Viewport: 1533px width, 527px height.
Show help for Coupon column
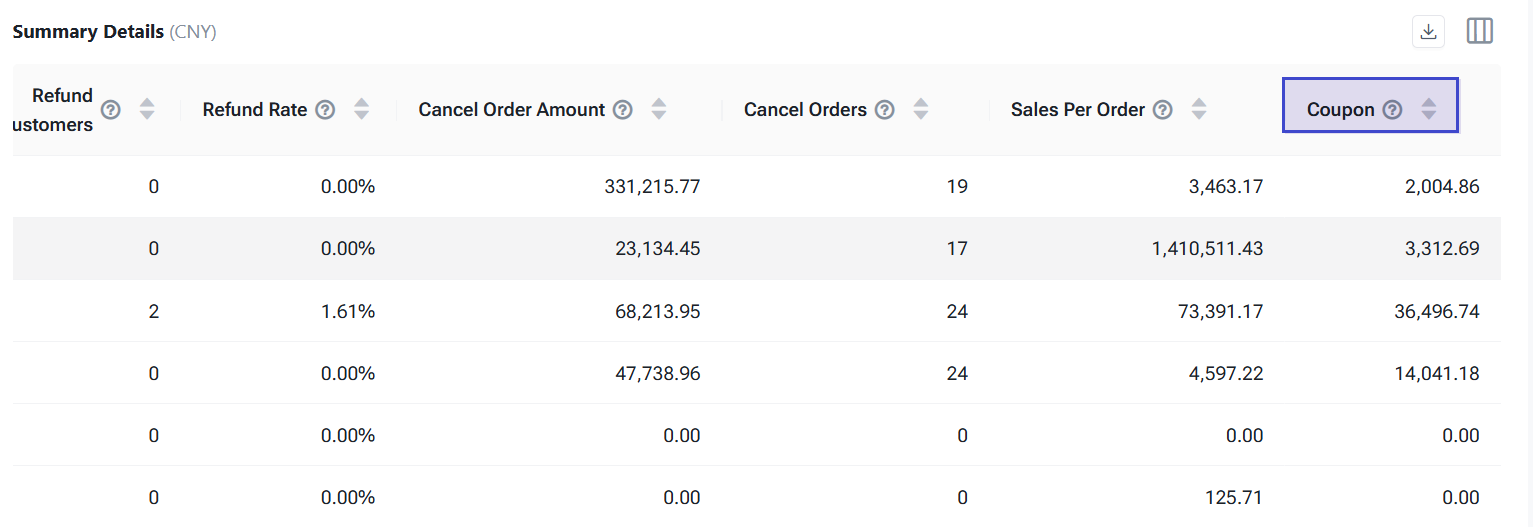[1392, 110]
